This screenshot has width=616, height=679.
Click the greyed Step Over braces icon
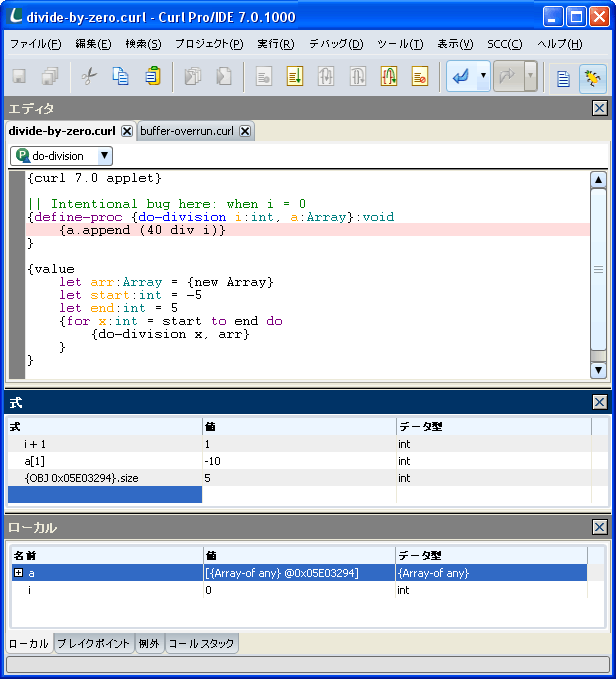point(357,77)
